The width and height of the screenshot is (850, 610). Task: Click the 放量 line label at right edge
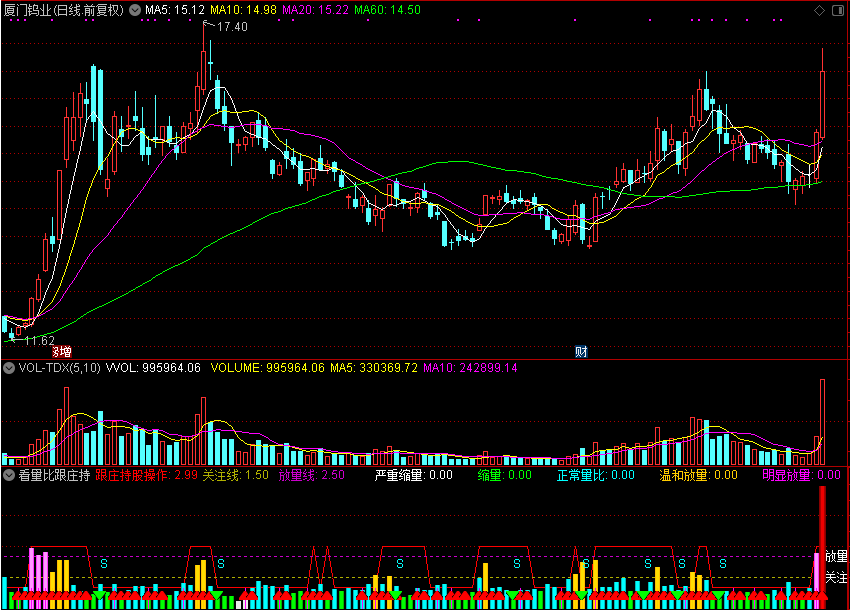(836, 556)
